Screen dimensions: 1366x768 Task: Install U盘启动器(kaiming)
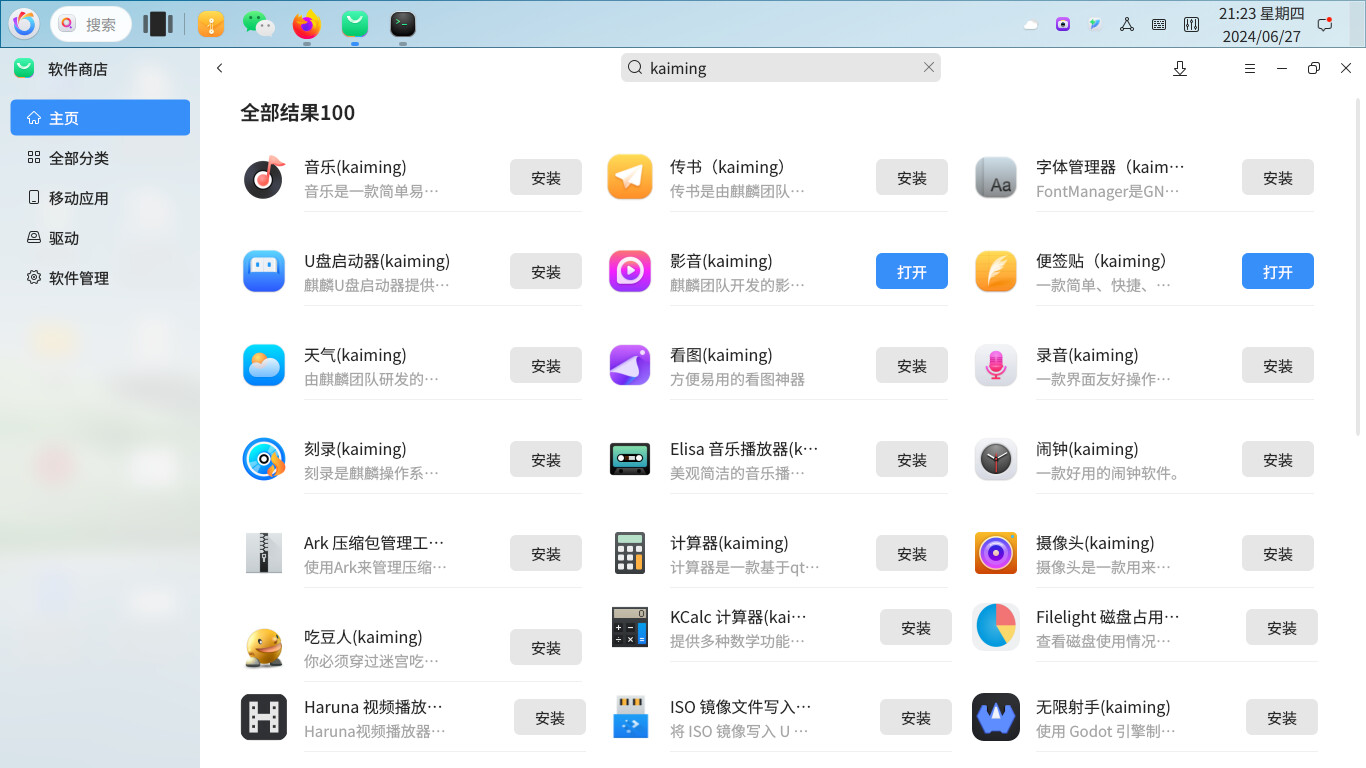(546, 272)
